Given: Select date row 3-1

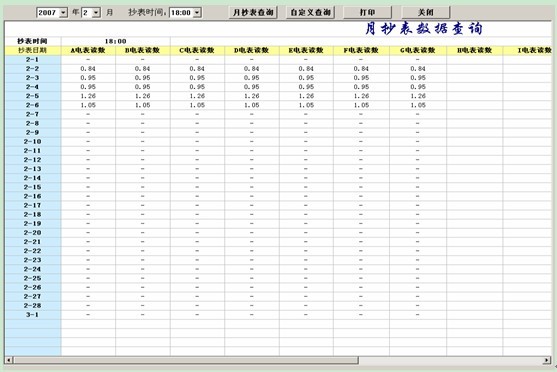Looking at the screenshot, I should (x=33, y=315).
